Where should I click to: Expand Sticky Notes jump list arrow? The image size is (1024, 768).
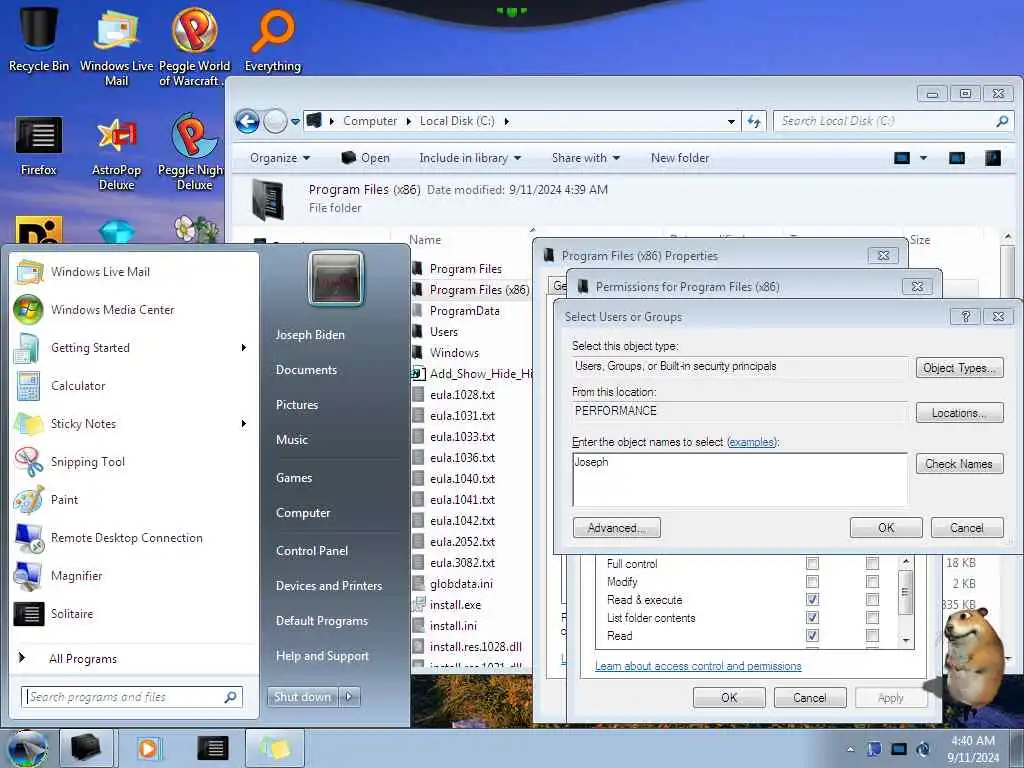tap(244, 423)
